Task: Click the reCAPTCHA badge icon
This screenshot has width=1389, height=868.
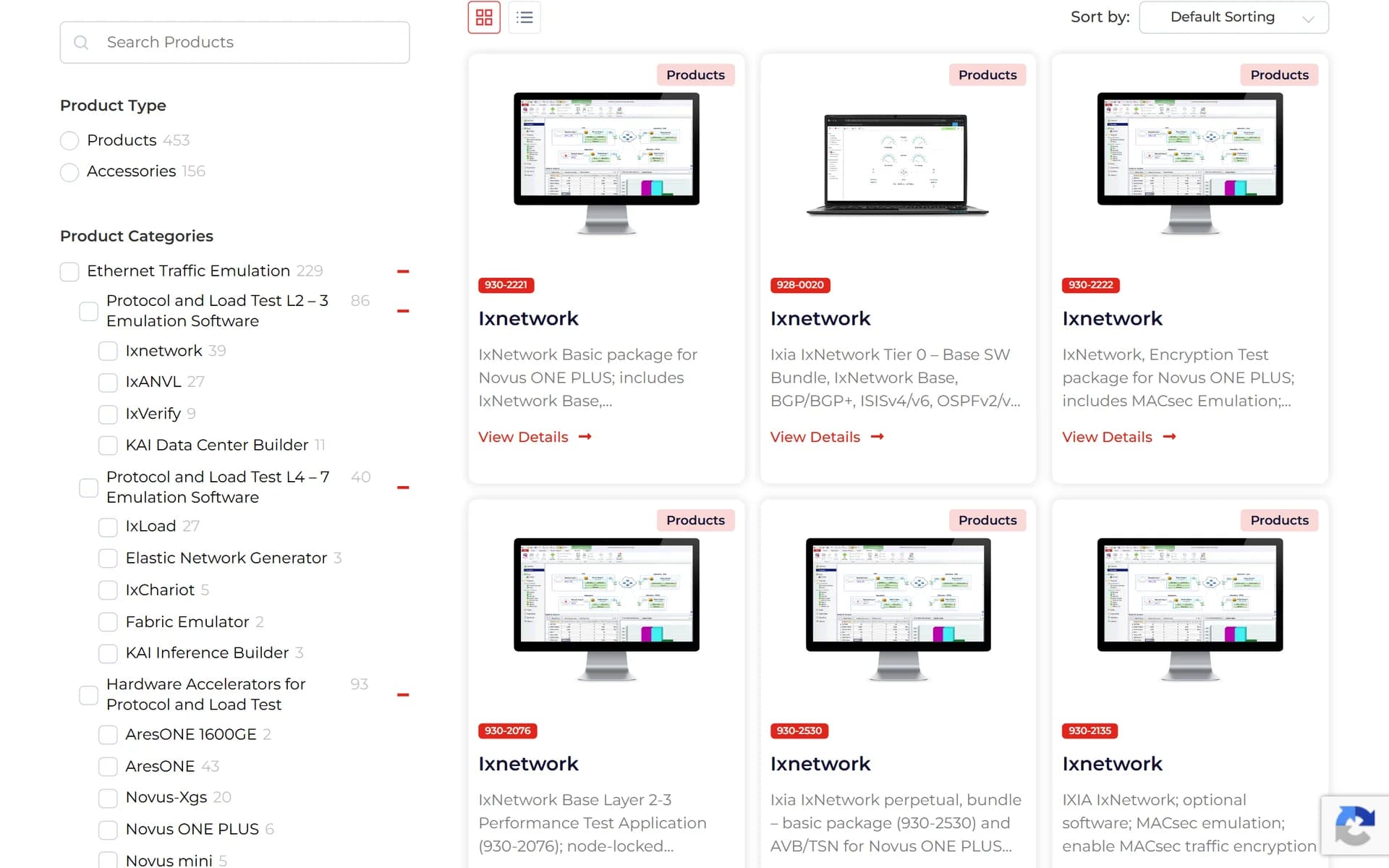Action: (x=1354, y=826)
